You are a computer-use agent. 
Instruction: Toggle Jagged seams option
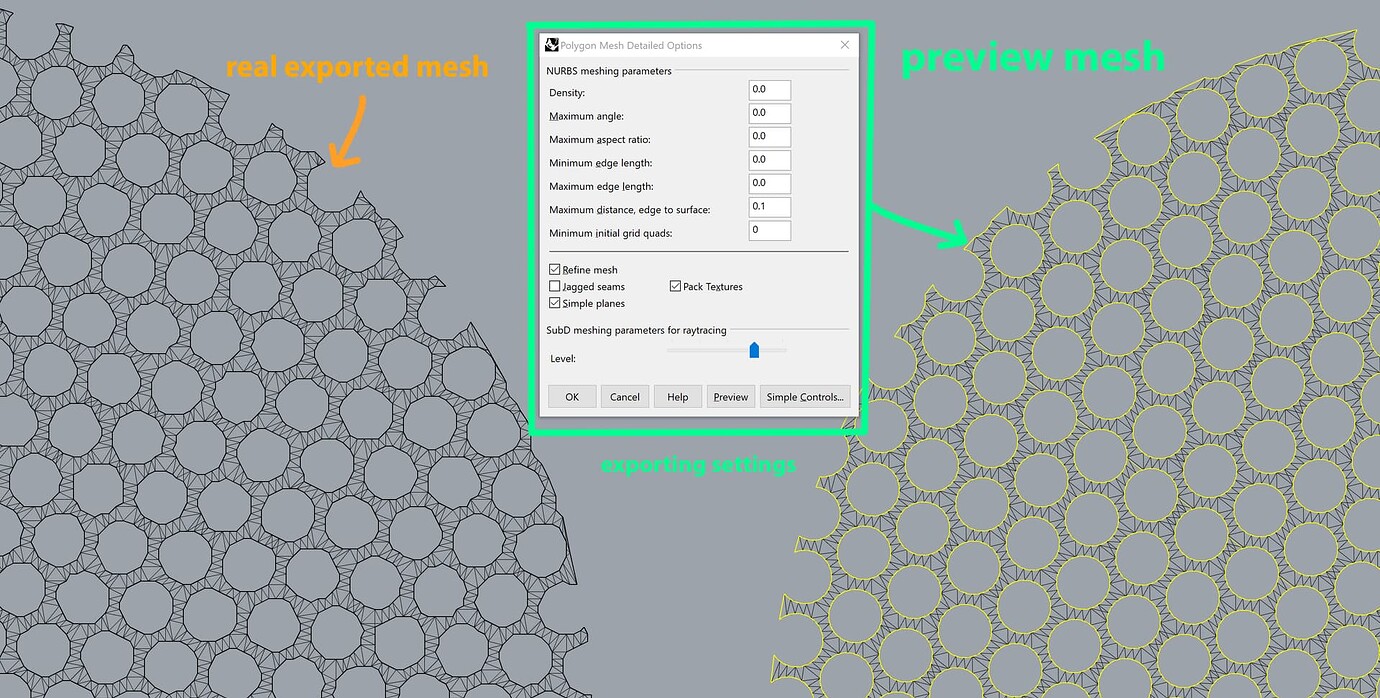tap(555, 286)
